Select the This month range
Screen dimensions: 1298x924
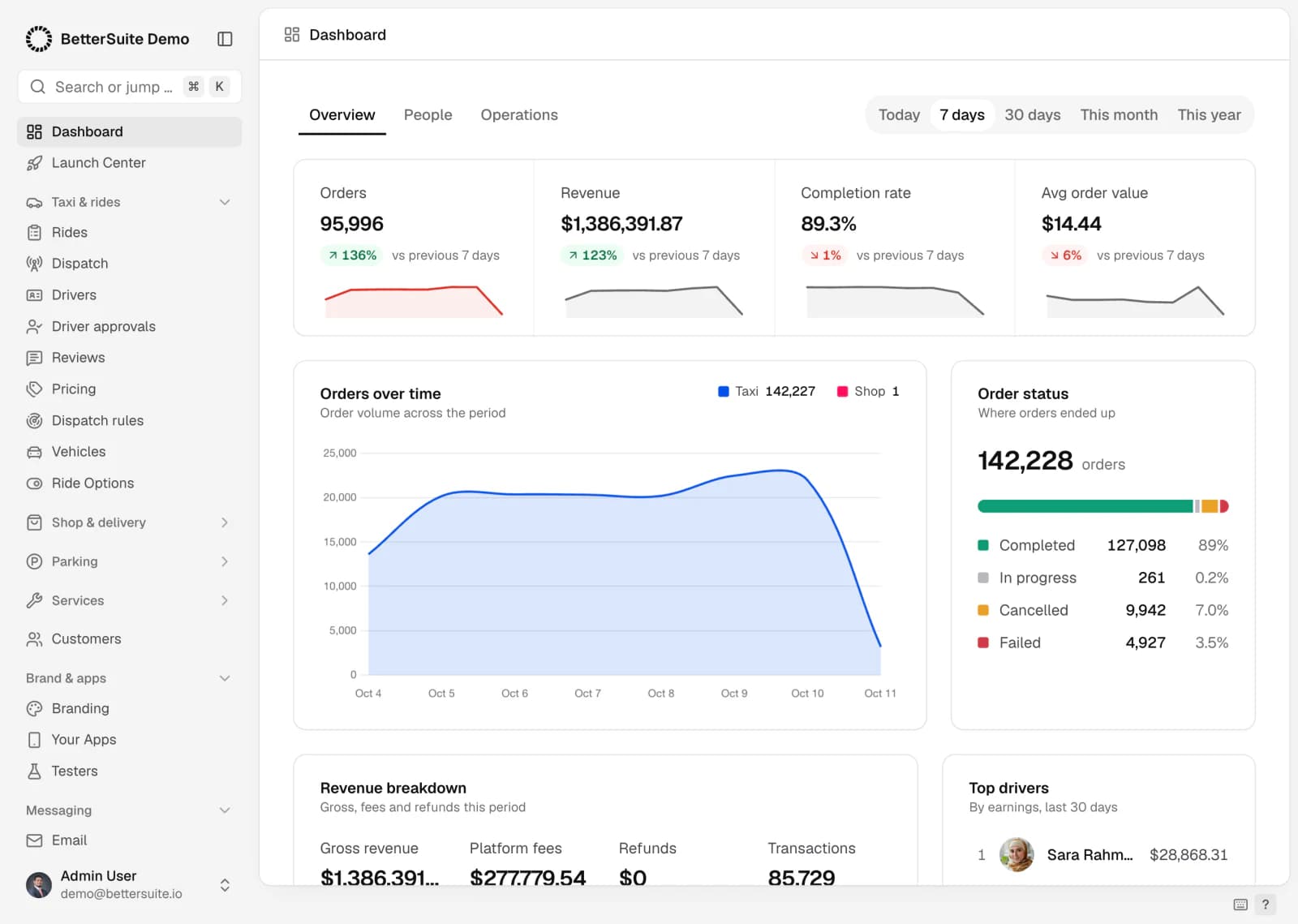(x=1119, y=115)
